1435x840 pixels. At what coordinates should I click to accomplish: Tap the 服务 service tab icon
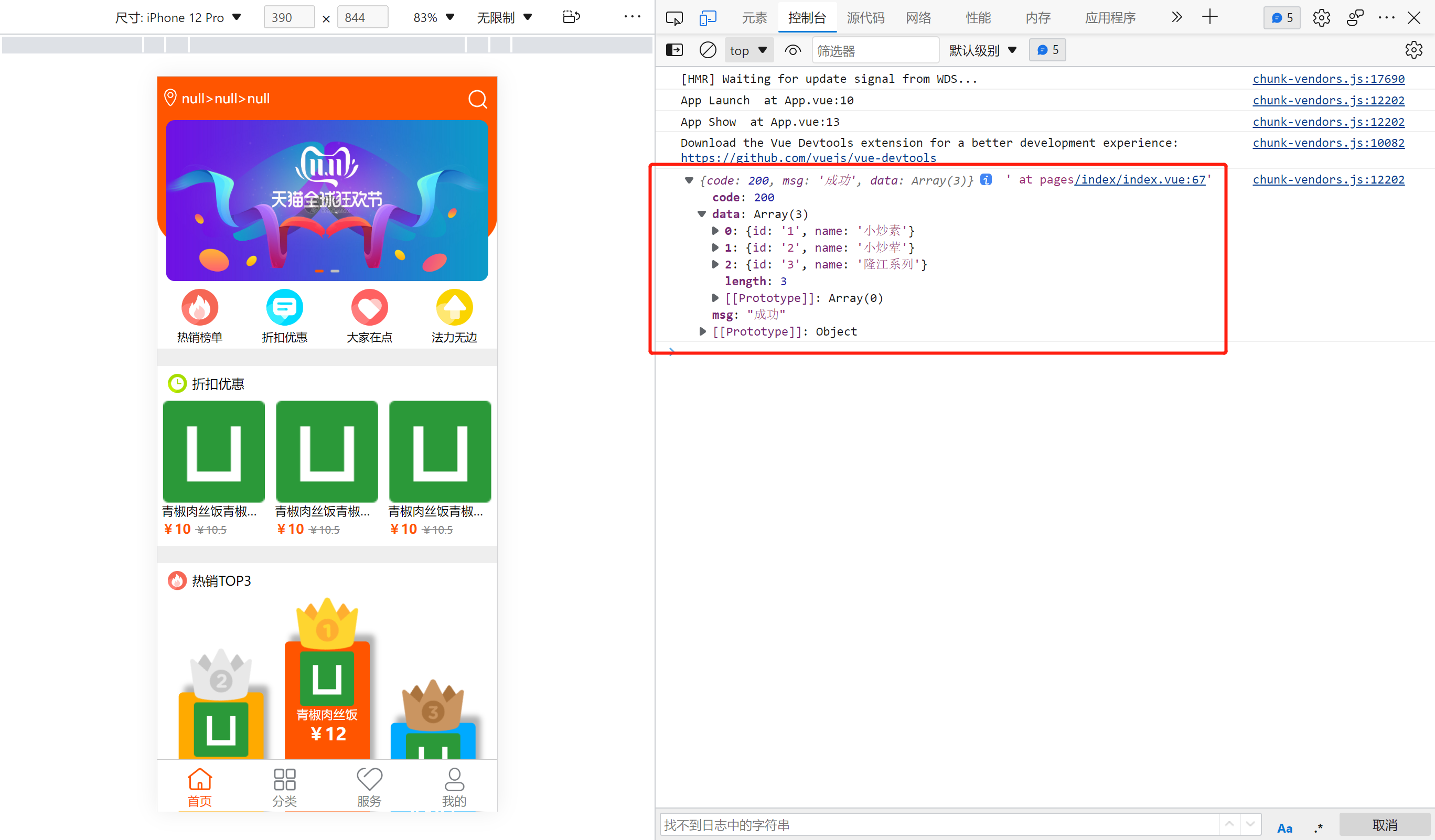pos(370,779)
